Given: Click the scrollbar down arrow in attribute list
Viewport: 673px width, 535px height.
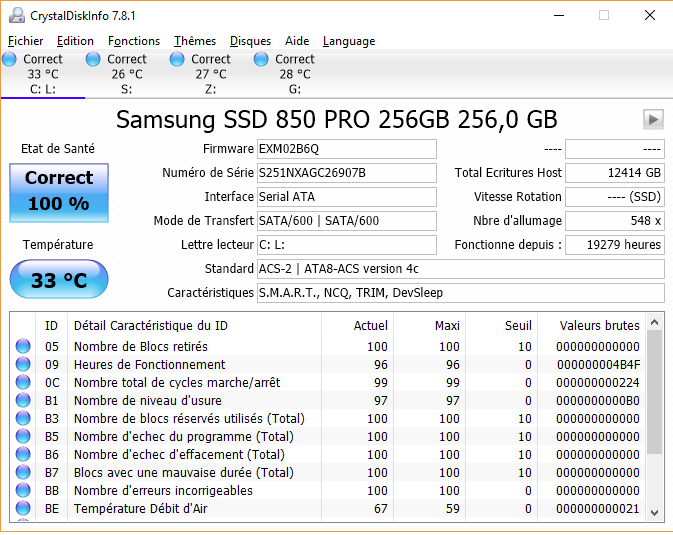Looking at the screenshot, I should click(x=655, y=511).
